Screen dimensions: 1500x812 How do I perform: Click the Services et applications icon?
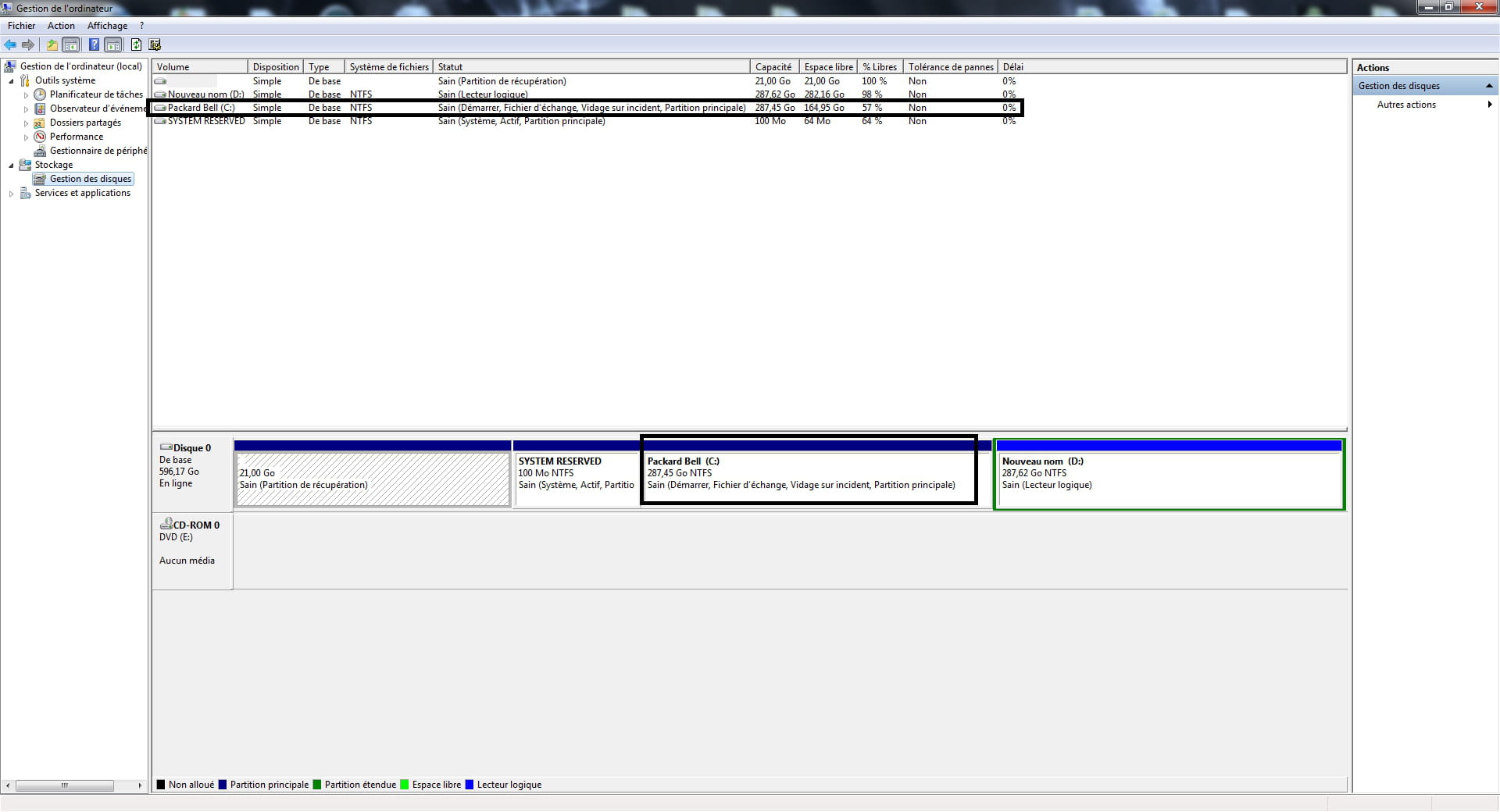(x=25, y=193)
